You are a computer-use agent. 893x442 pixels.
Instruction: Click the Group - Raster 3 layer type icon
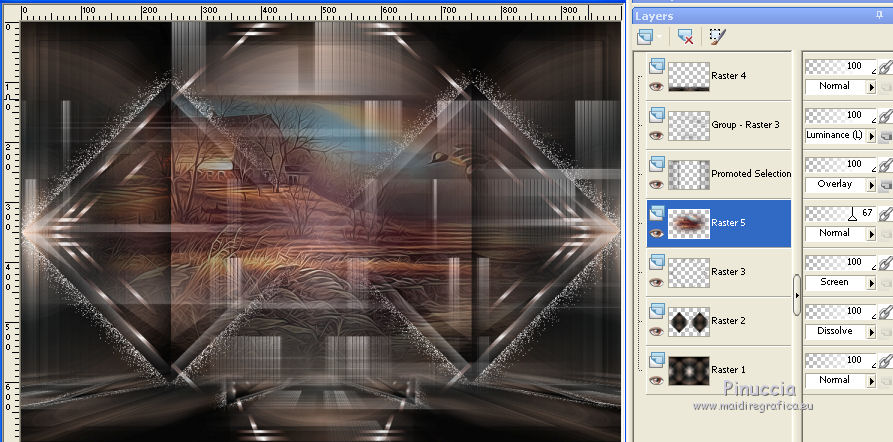pos(657,114)
